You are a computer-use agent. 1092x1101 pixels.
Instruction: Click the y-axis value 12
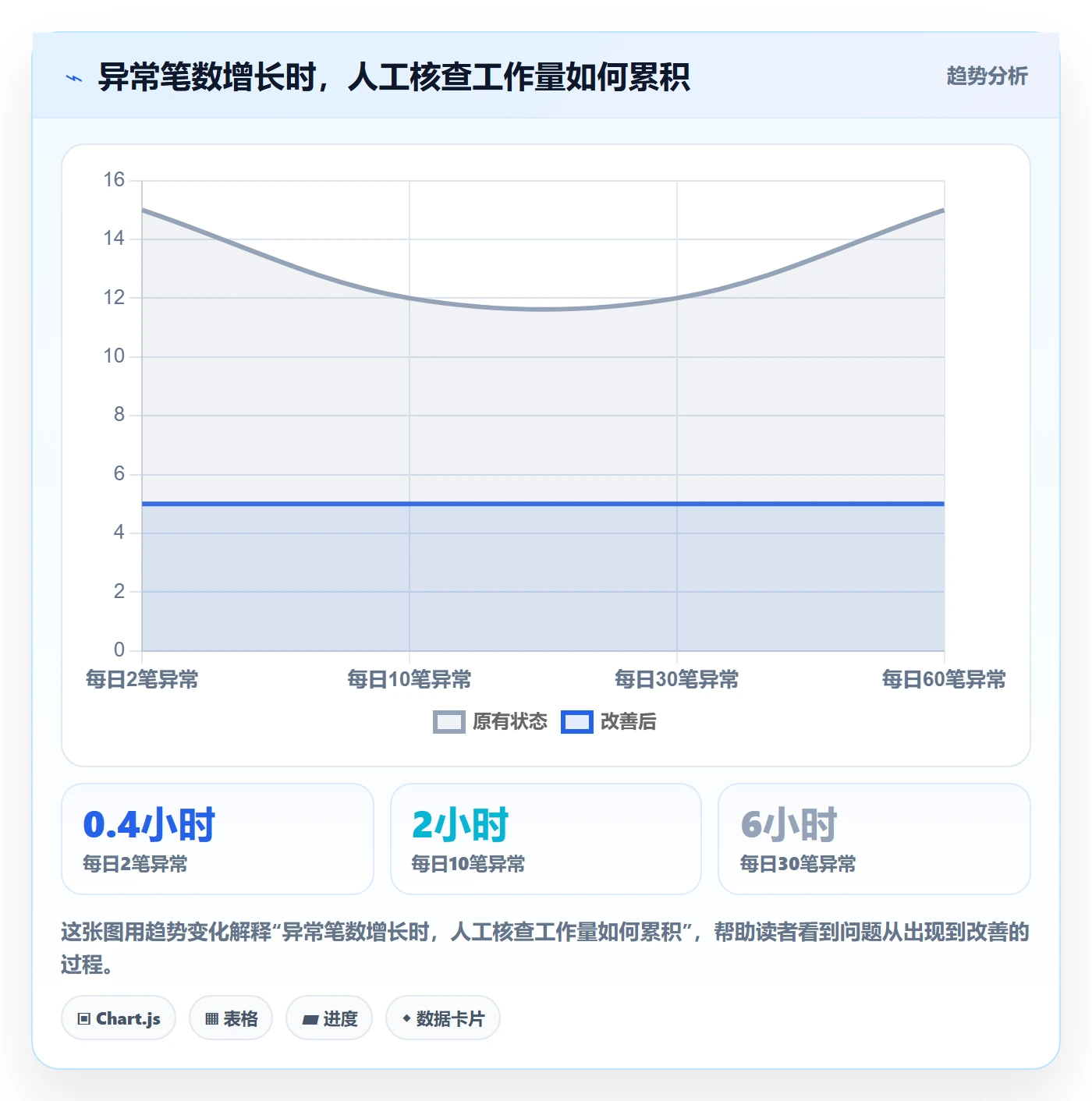tap(114, 298)
